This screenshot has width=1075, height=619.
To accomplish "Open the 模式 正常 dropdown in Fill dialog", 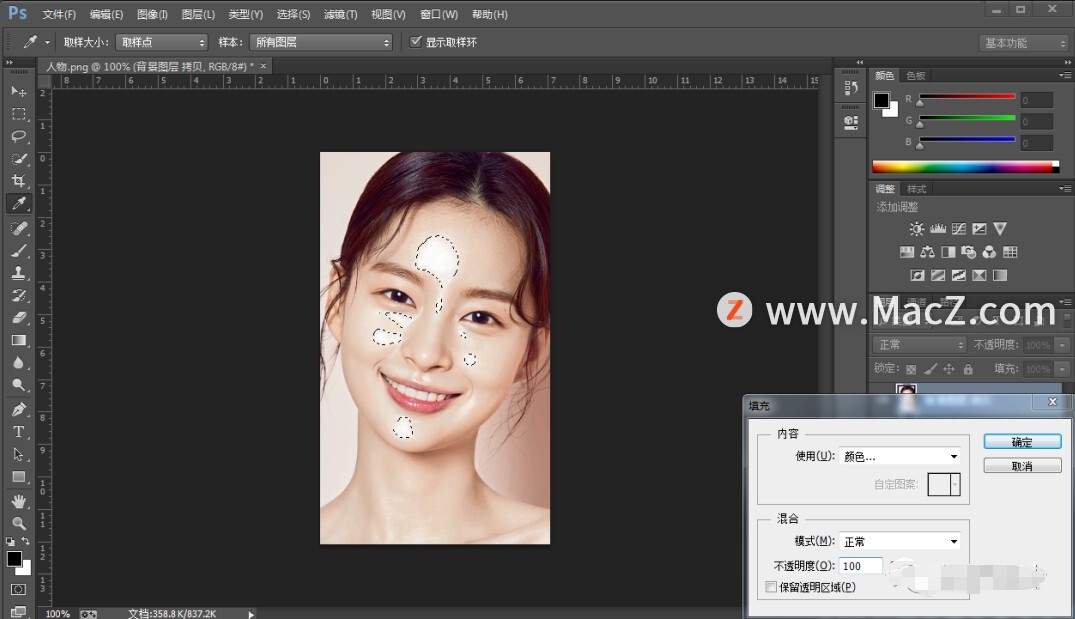I will pyautogui.click(x=899, y=542).
